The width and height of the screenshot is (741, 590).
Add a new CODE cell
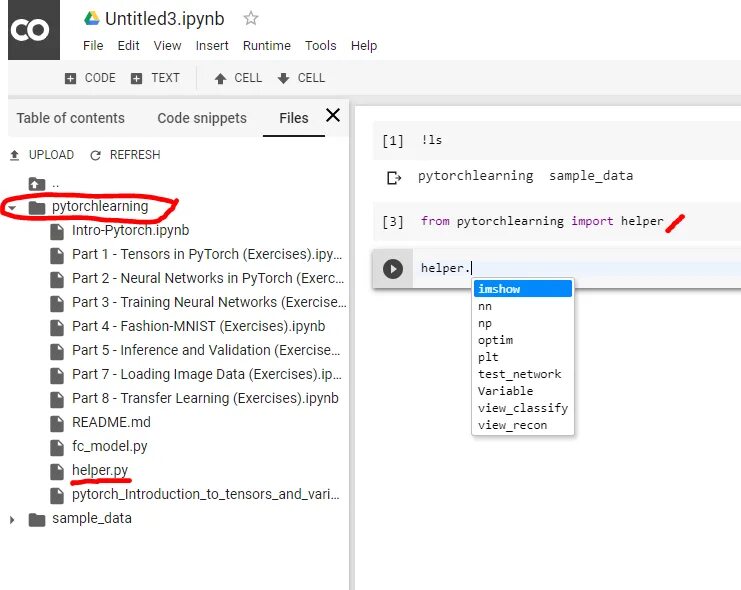coord(90,78)
